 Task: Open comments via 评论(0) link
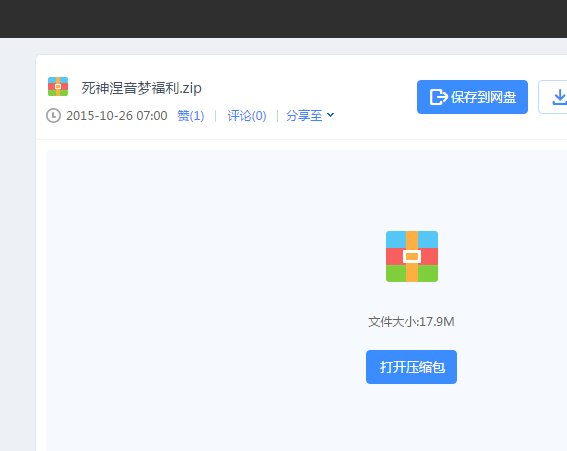[x=247, y=116]
